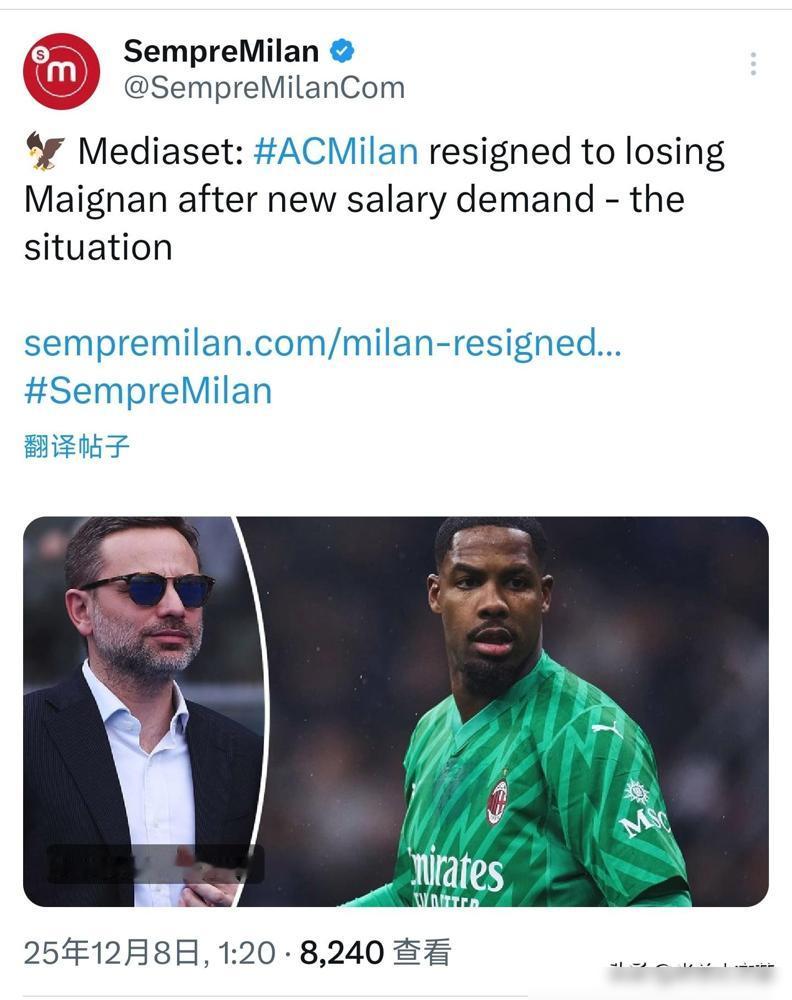The width and height of the screenshot is (792, 1000).
Task: Open the #SempreMilan hashtag
Action: [x=148, y=391]
